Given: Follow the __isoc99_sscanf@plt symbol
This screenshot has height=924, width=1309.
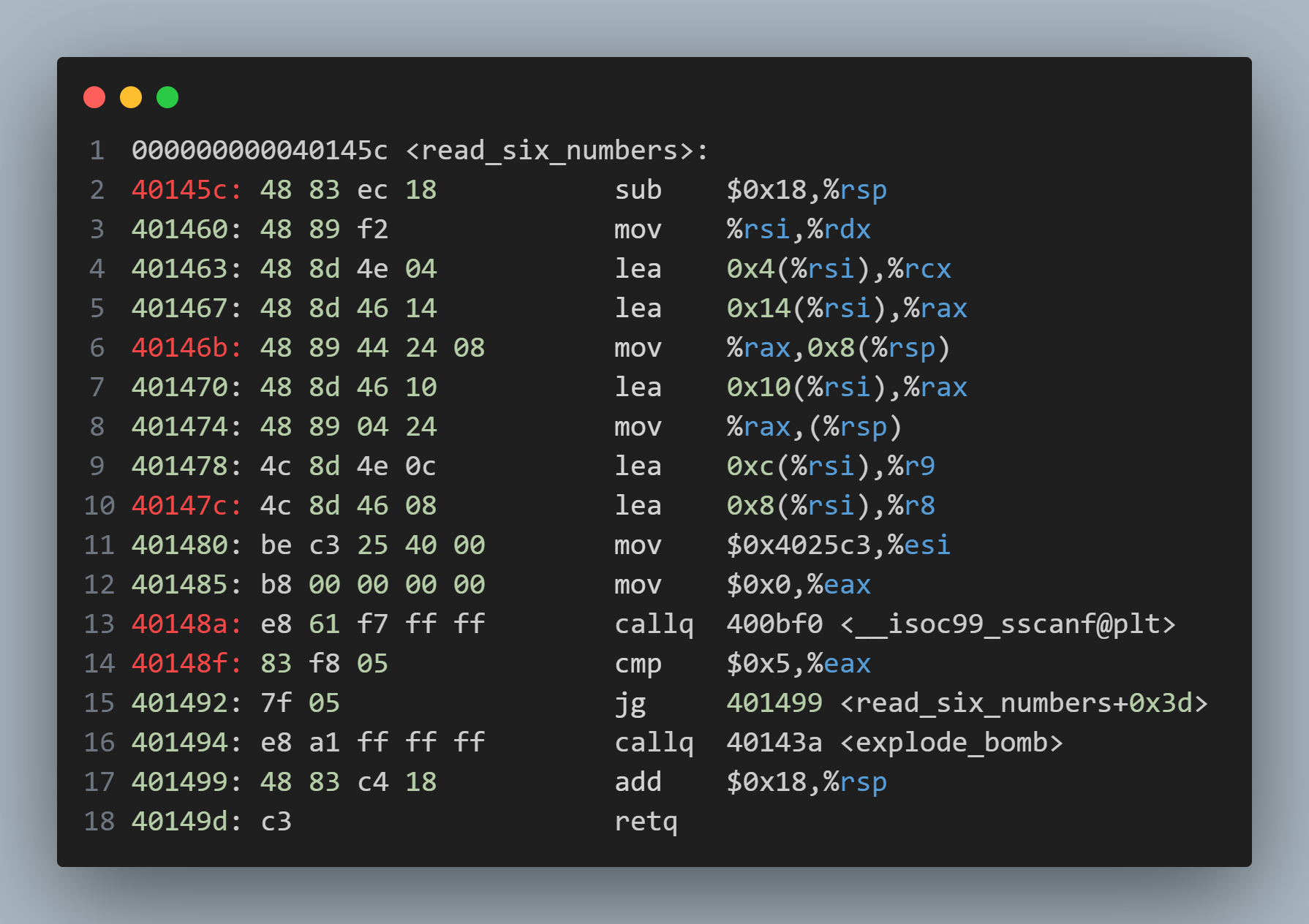Looking at the screenshot, I should pyautogui.click(x=1008, y=624).
